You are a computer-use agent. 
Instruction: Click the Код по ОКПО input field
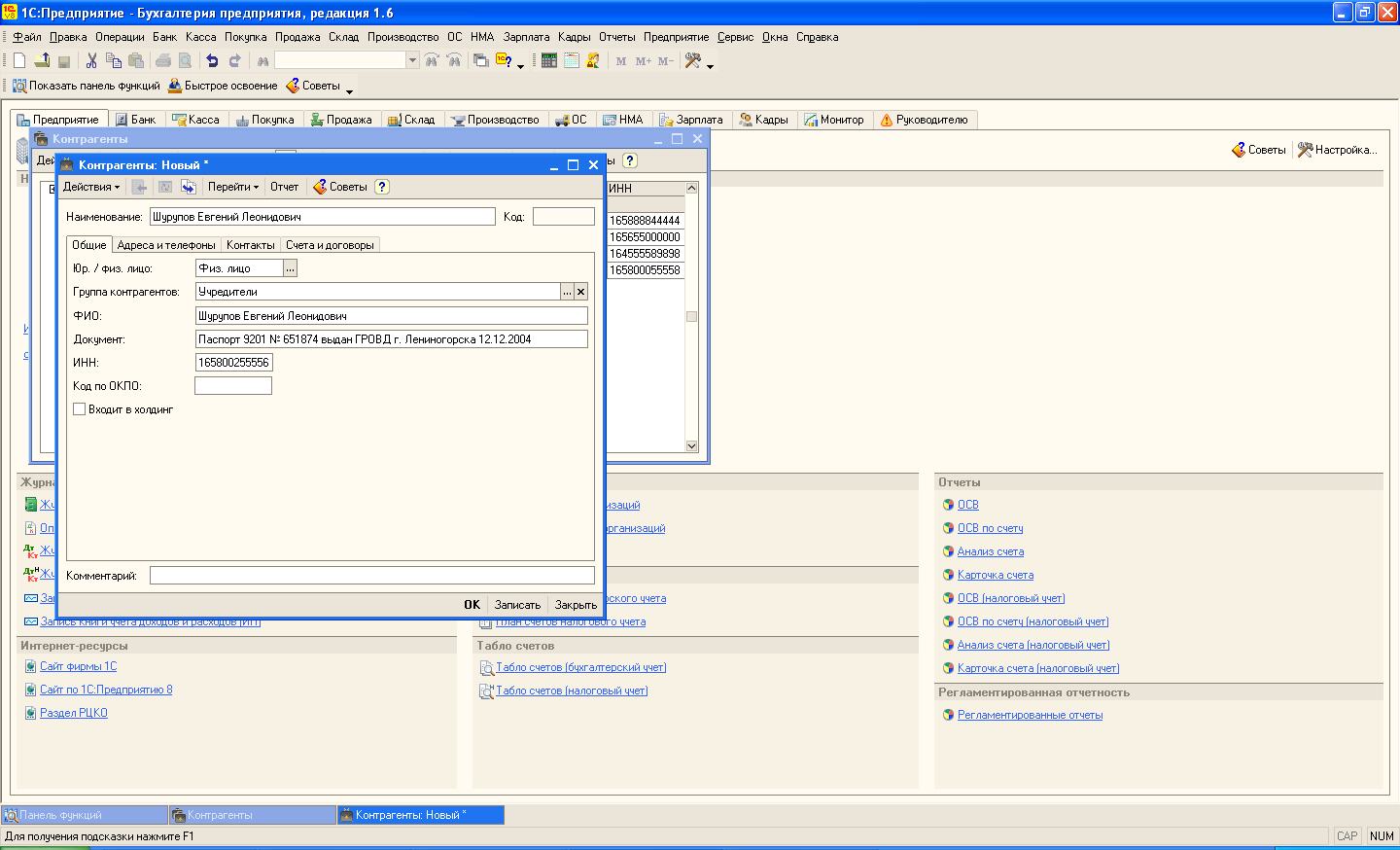point(233,386)
